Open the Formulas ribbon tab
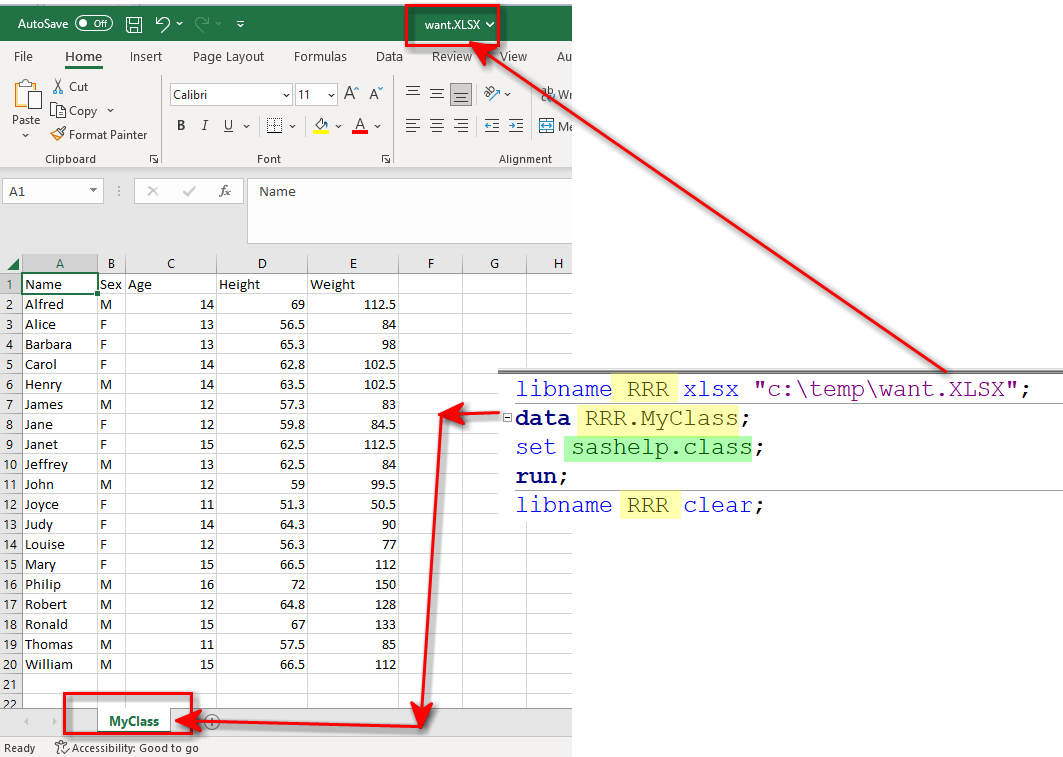This screenshot has height=757, width=1063. pyautogui.click(x=320, y=57)
